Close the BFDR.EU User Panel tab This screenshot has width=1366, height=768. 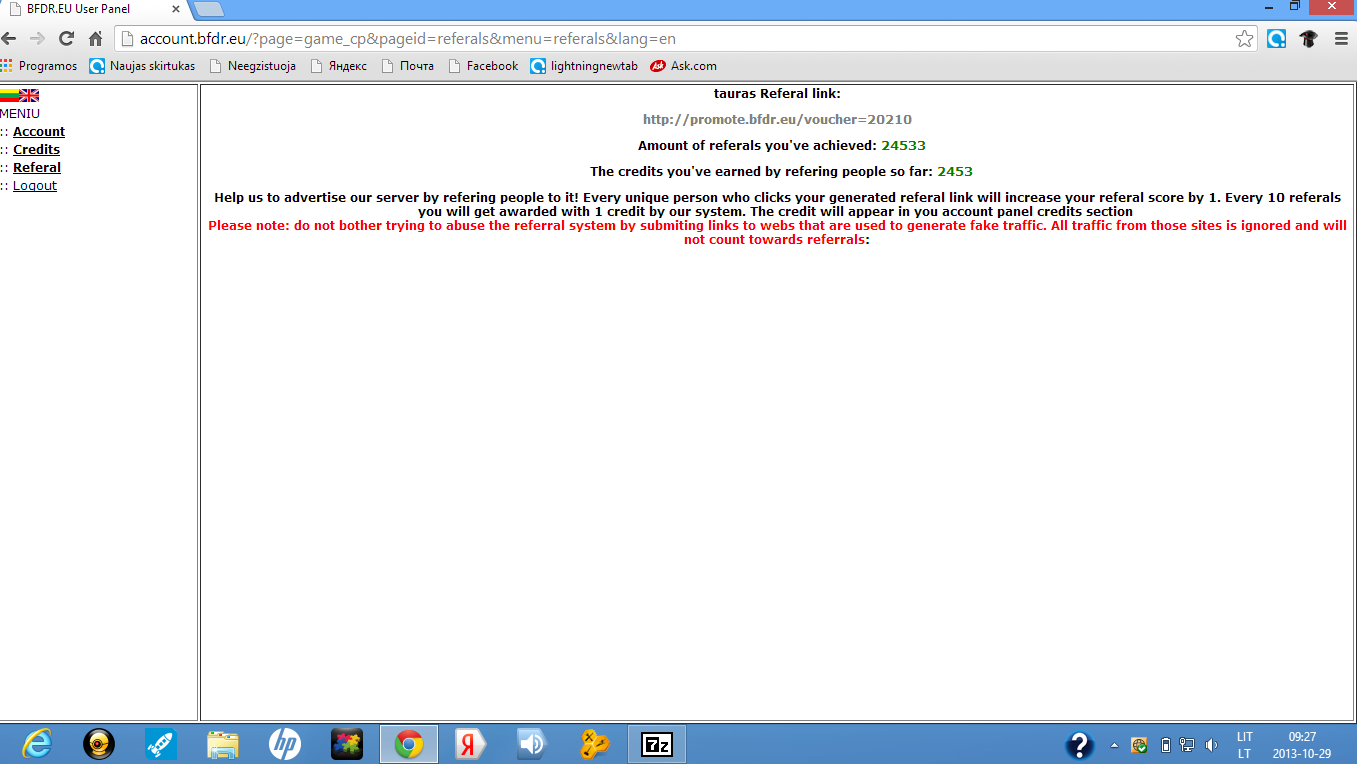[x=176, y=9]
